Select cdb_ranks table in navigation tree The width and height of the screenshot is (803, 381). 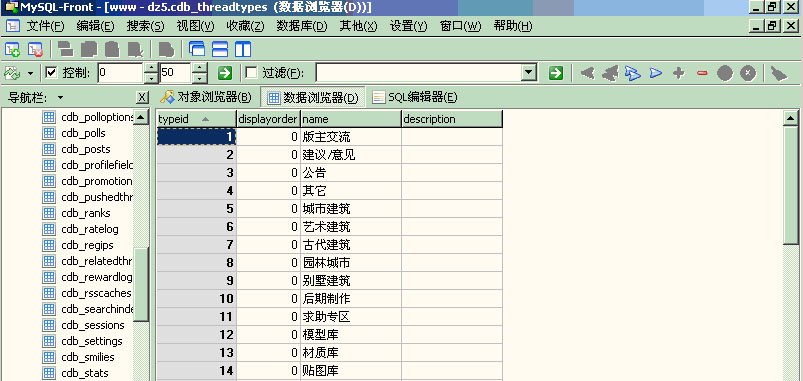coord(86,213)
